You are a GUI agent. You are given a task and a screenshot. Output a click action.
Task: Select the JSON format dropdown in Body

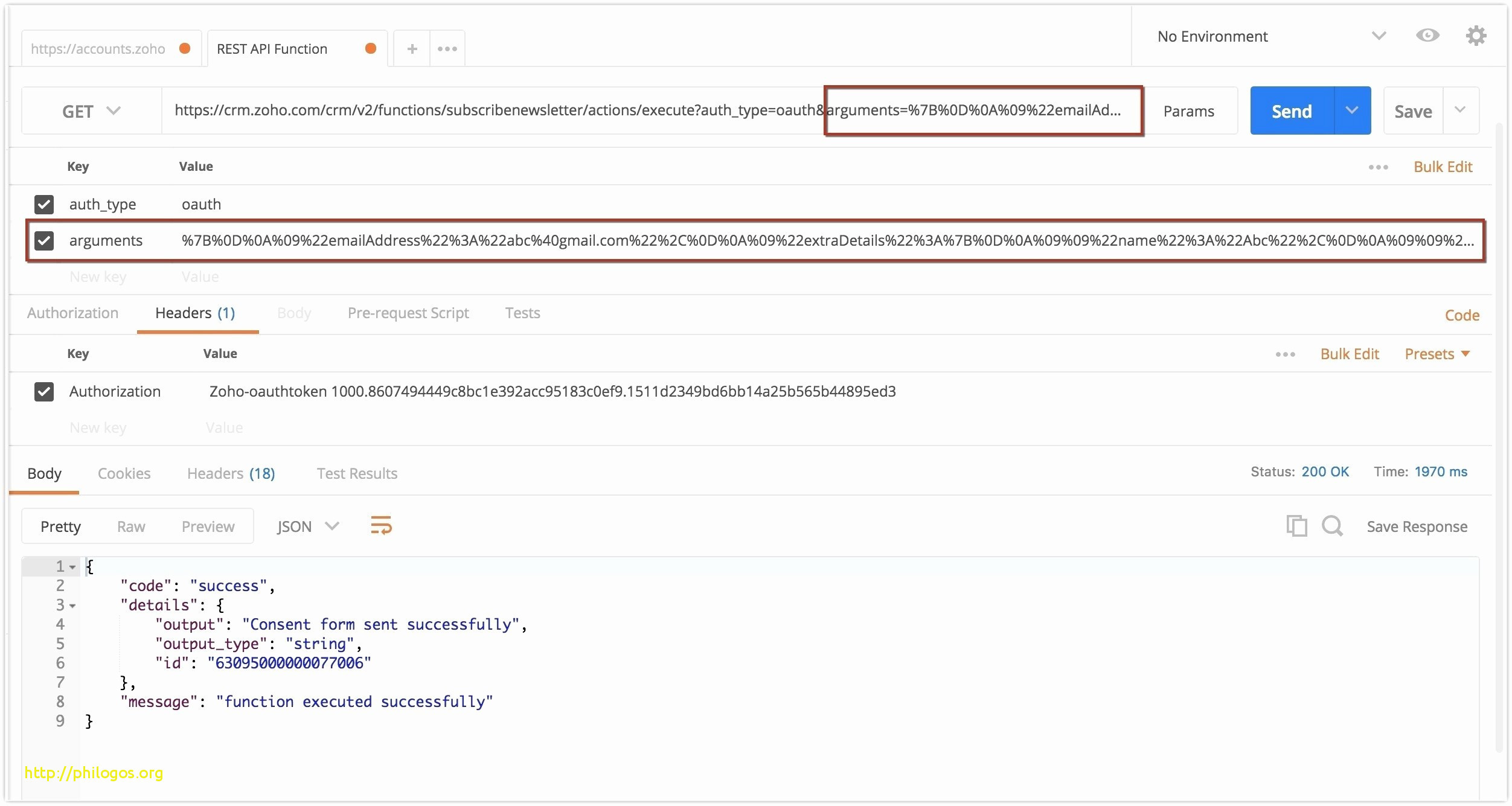click(x=306, y=525)
